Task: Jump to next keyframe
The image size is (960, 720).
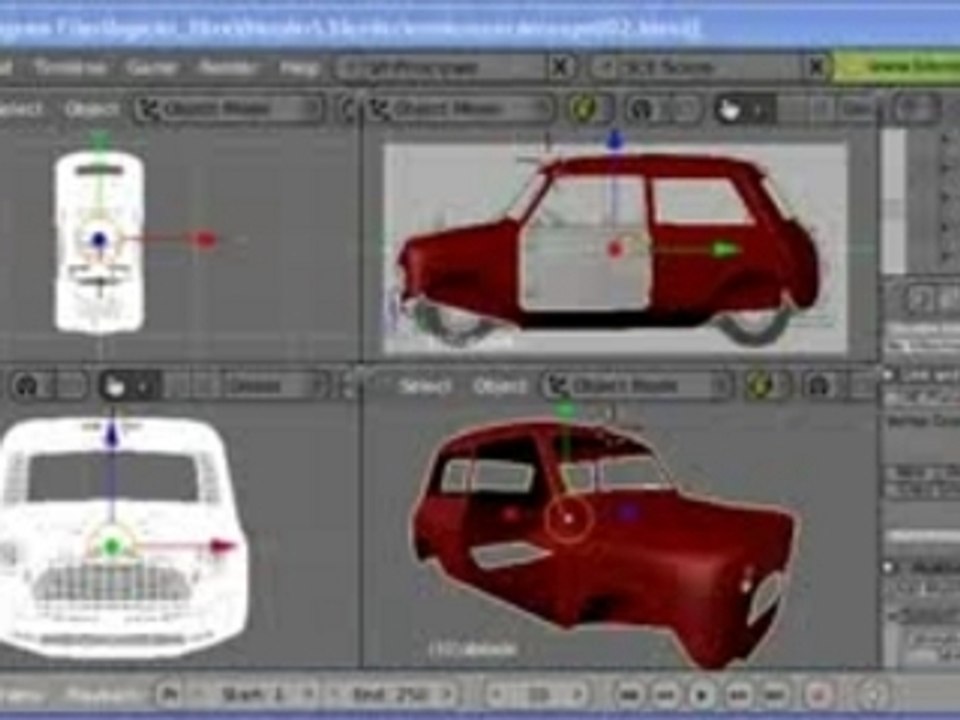Action: [739, 695]
